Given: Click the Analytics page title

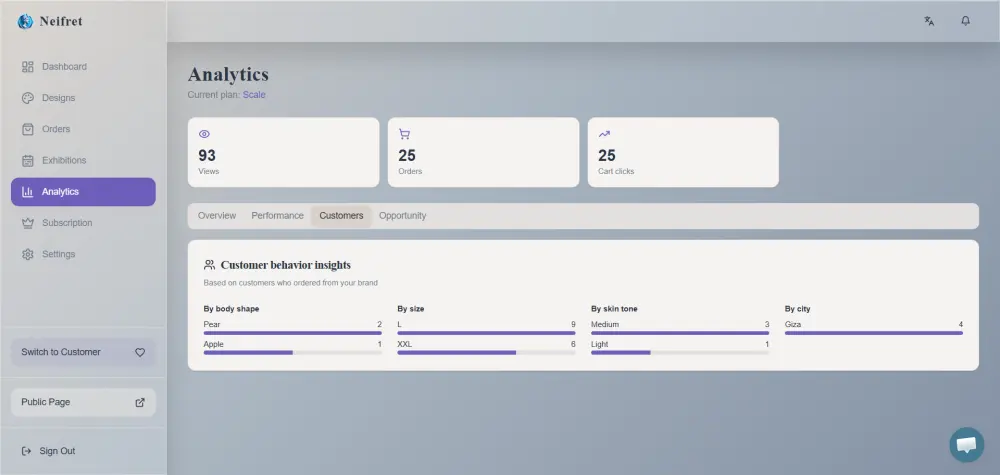Looking at the screenshot, I should [228, 75].
